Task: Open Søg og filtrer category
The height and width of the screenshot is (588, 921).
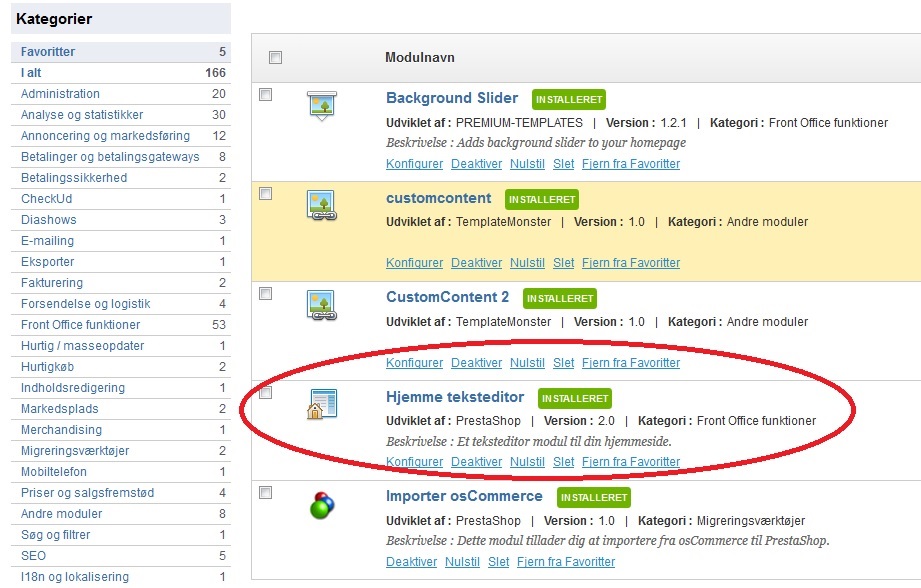Action: (x=121, y=535)
